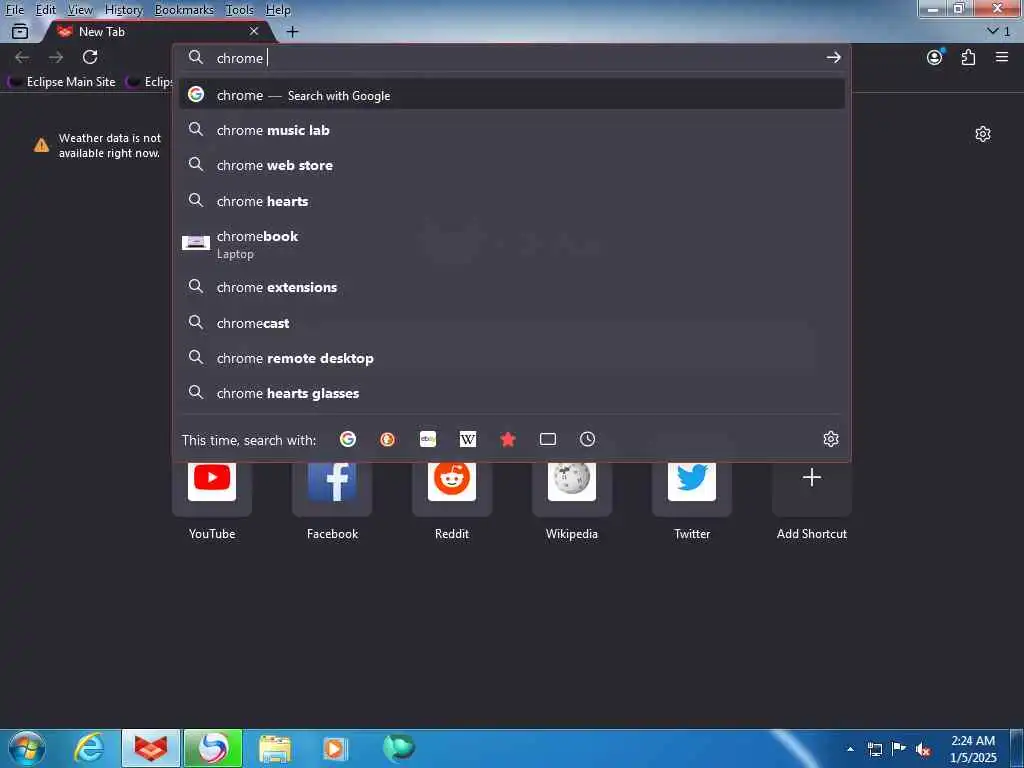Viewport: 1024px width, 768px height.
Task: Launch the media player from taskbar
Action: click(336, 748)
